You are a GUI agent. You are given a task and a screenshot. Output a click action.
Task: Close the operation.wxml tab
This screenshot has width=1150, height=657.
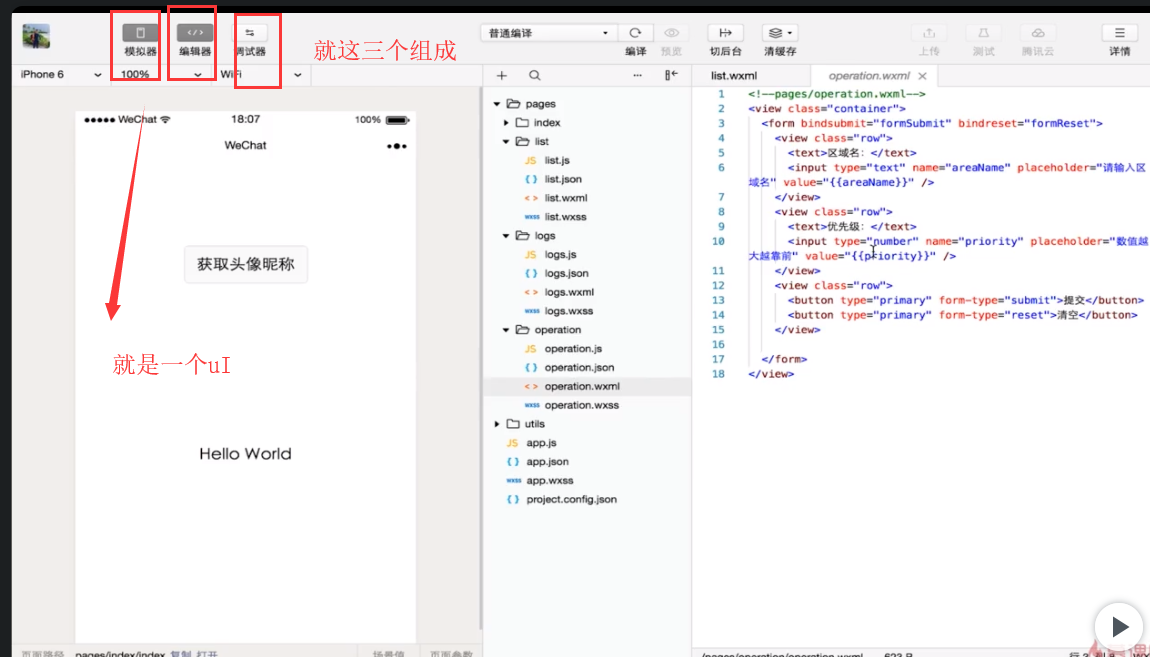tap(922, 76)
